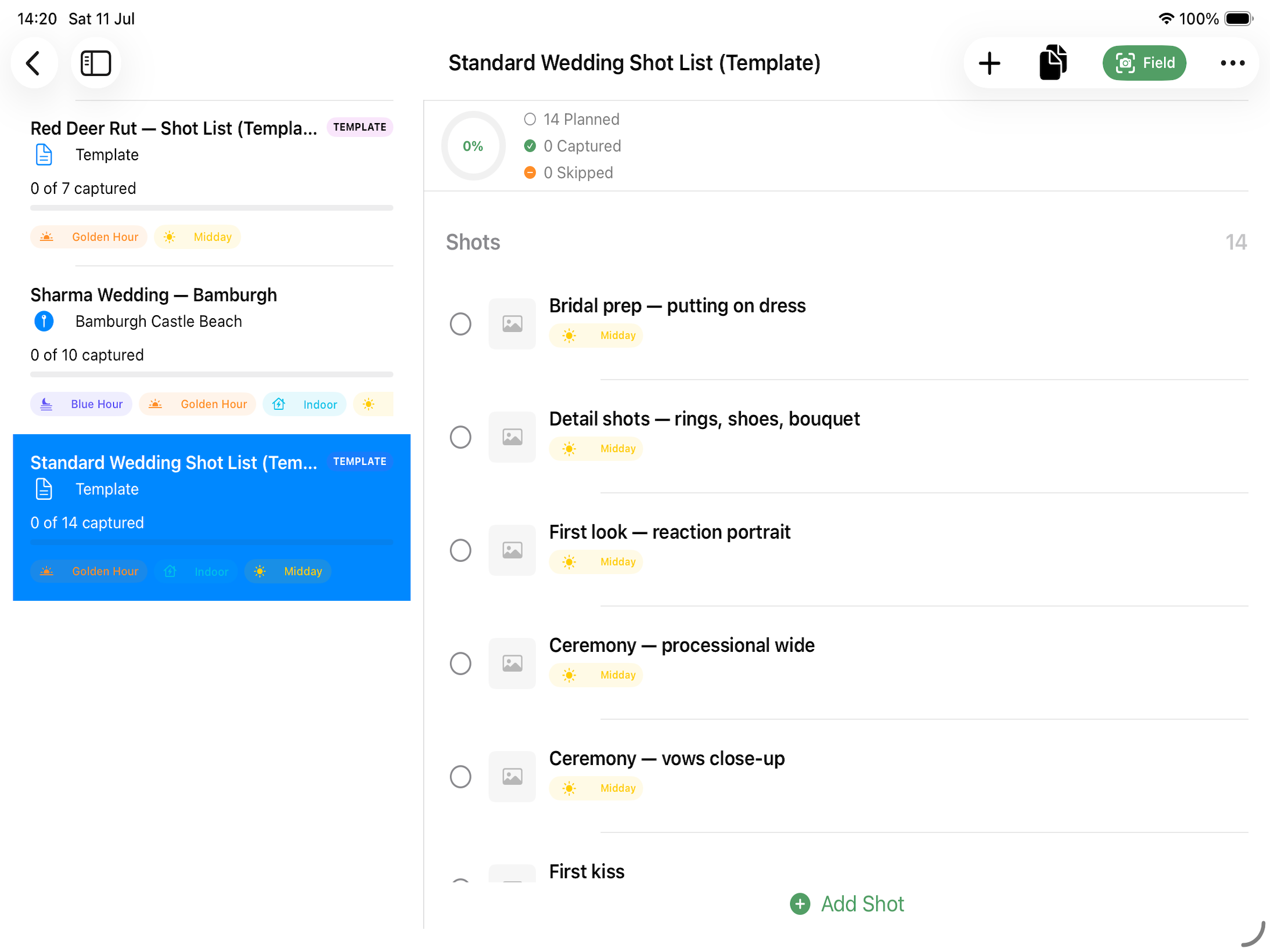The height and width of the screenshot is (952, 1270).
Task: Open the more options ellipsis menu
Action: tap(1232, 63)
